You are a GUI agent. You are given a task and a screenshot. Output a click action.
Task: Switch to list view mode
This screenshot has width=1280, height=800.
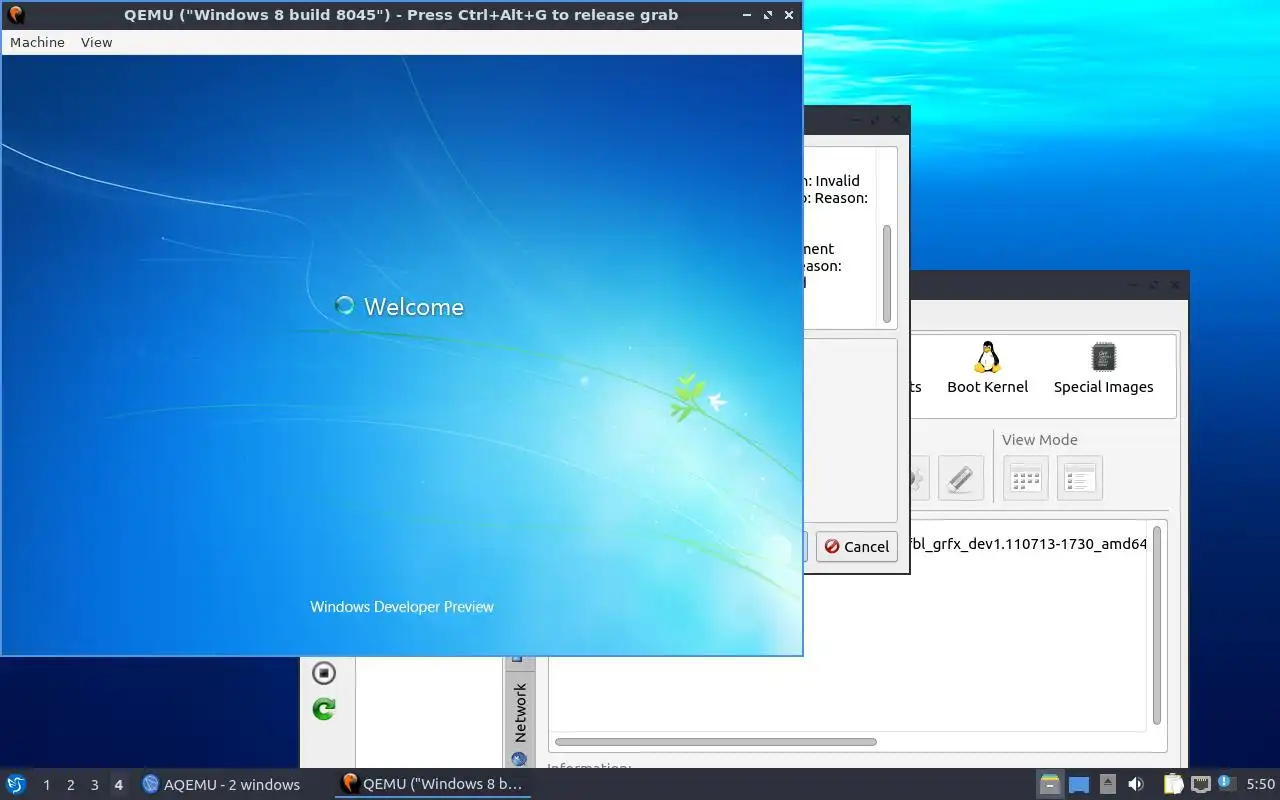[x=1080, y=478]
